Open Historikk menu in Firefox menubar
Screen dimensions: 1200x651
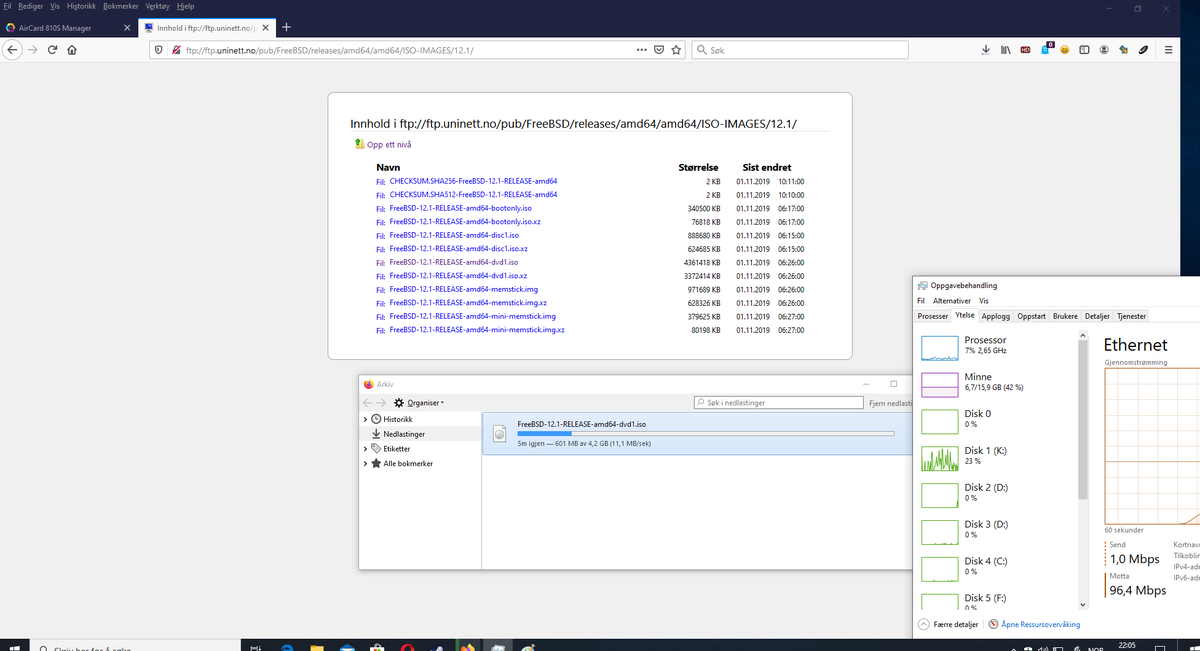coord(80,6)
